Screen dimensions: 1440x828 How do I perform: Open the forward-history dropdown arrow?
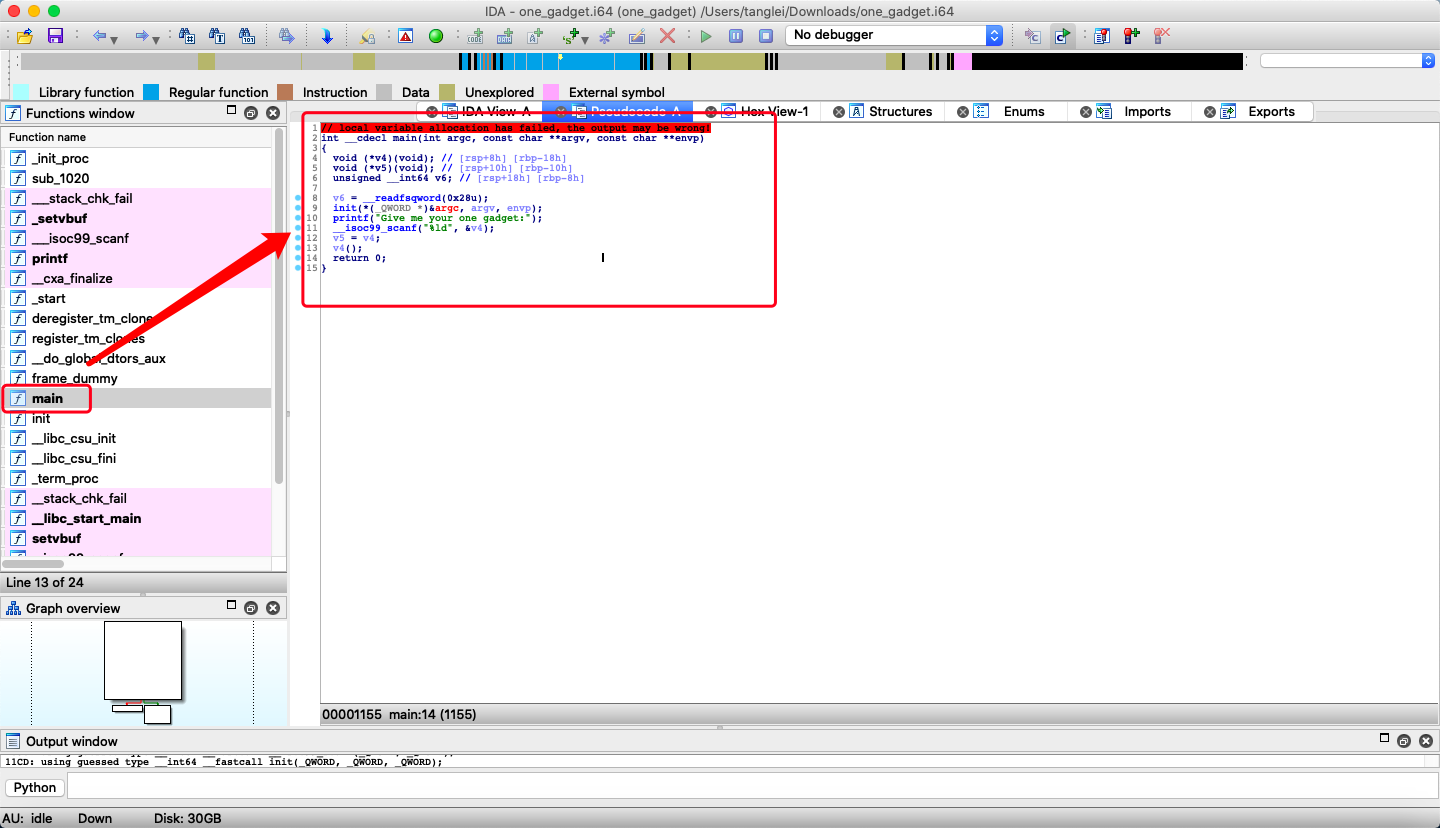click(156, 40)
